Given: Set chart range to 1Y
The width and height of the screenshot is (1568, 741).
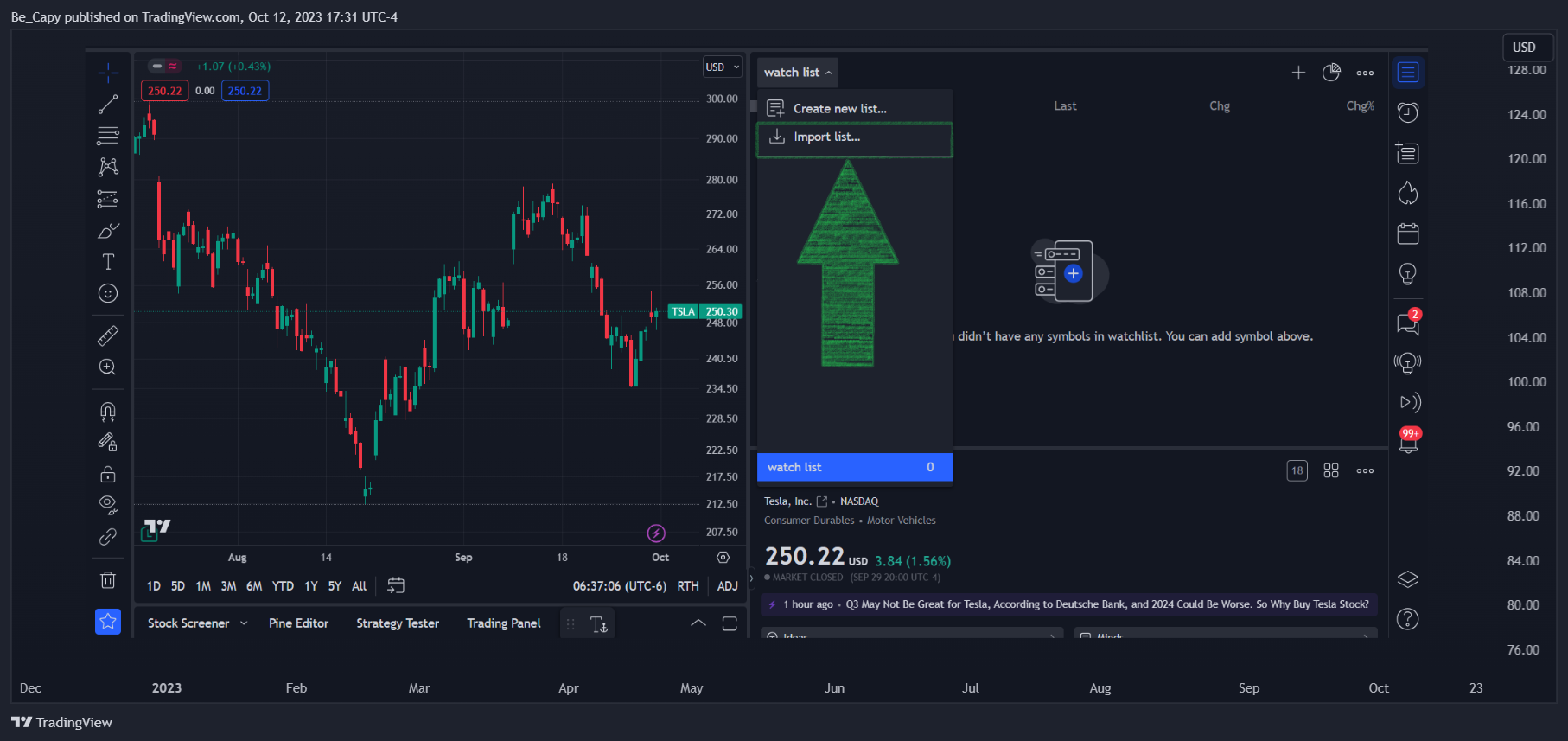Looking at the screenshot, I should point(311,586).
